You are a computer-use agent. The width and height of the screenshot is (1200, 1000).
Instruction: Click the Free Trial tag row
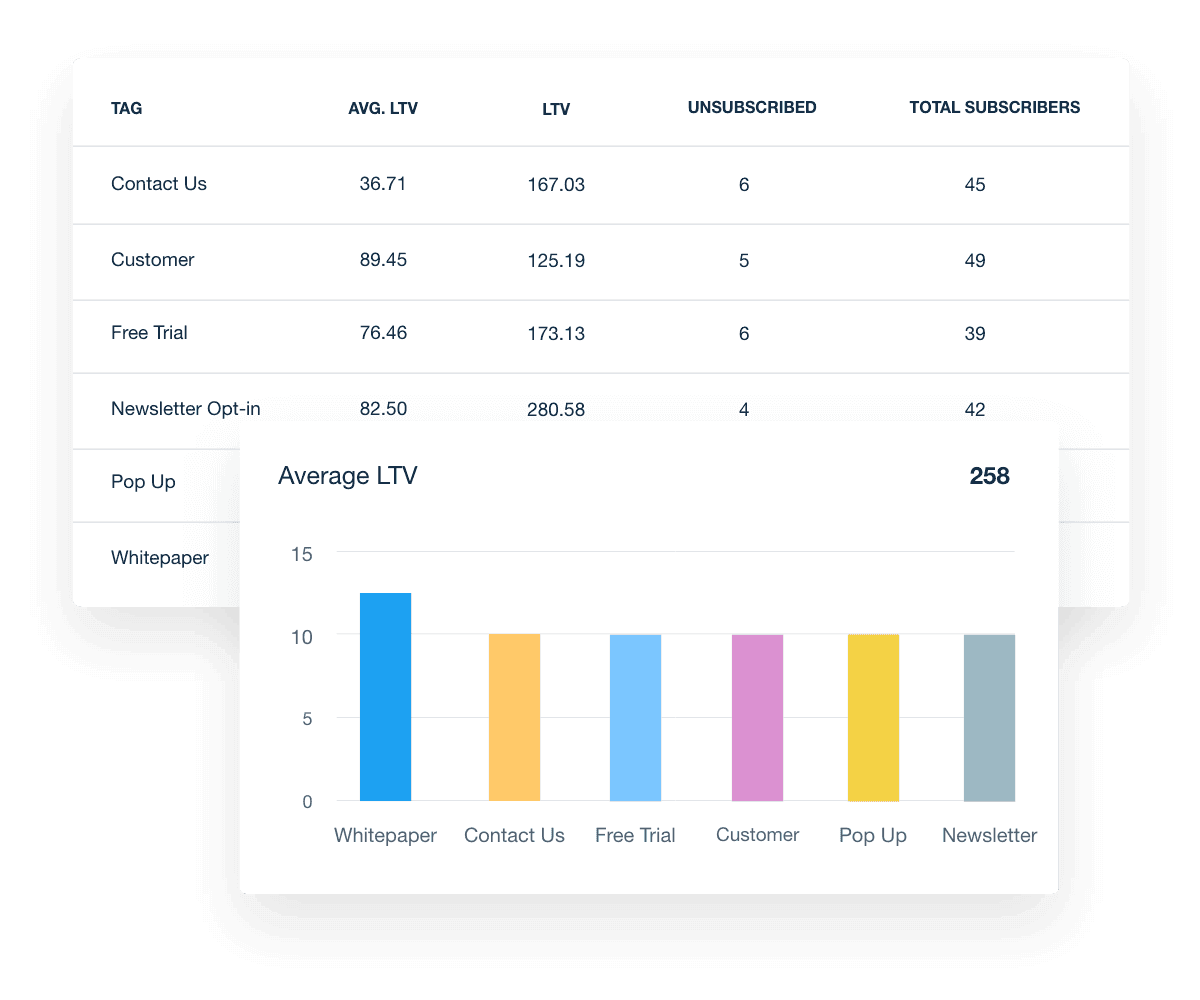click(149, 333)
